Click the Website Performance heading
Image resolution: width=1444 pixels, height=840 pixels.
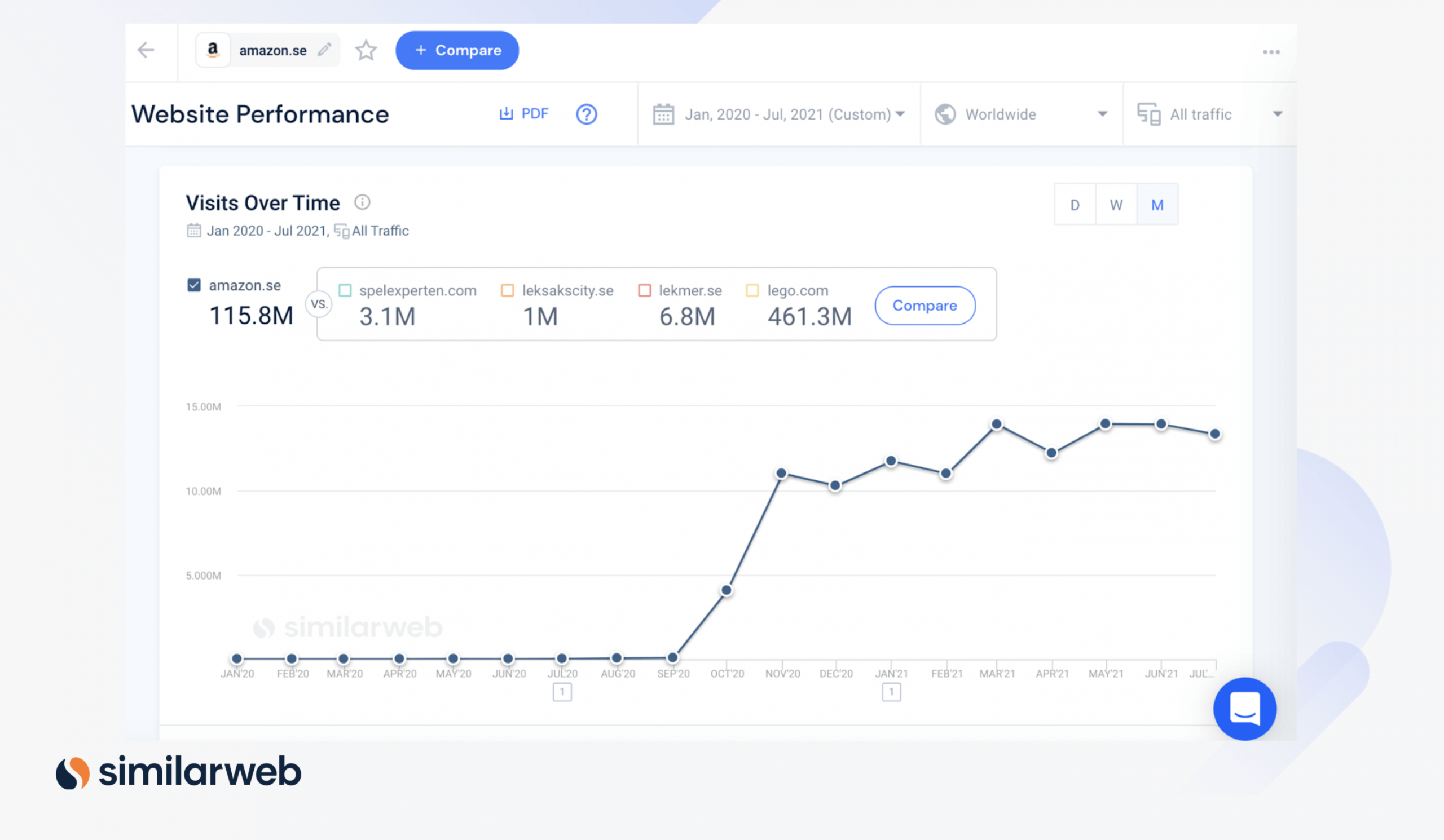click(x=260, y=114)
